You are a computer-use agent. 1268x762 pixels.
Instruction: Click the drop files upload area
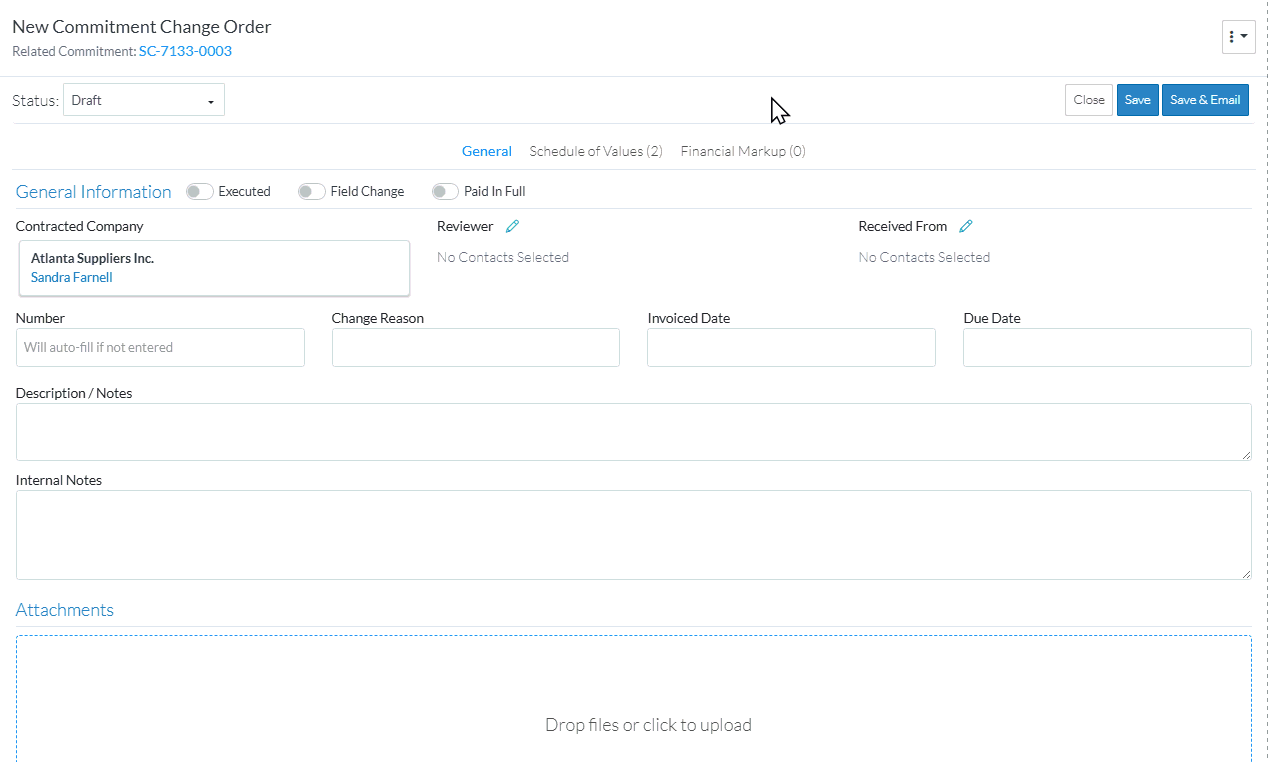click(634, 699)
